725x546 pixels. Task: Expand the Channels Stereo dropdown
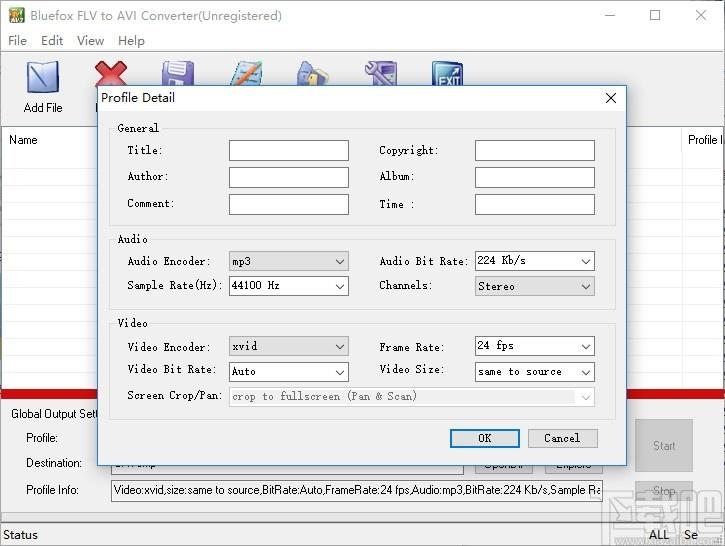535,286
